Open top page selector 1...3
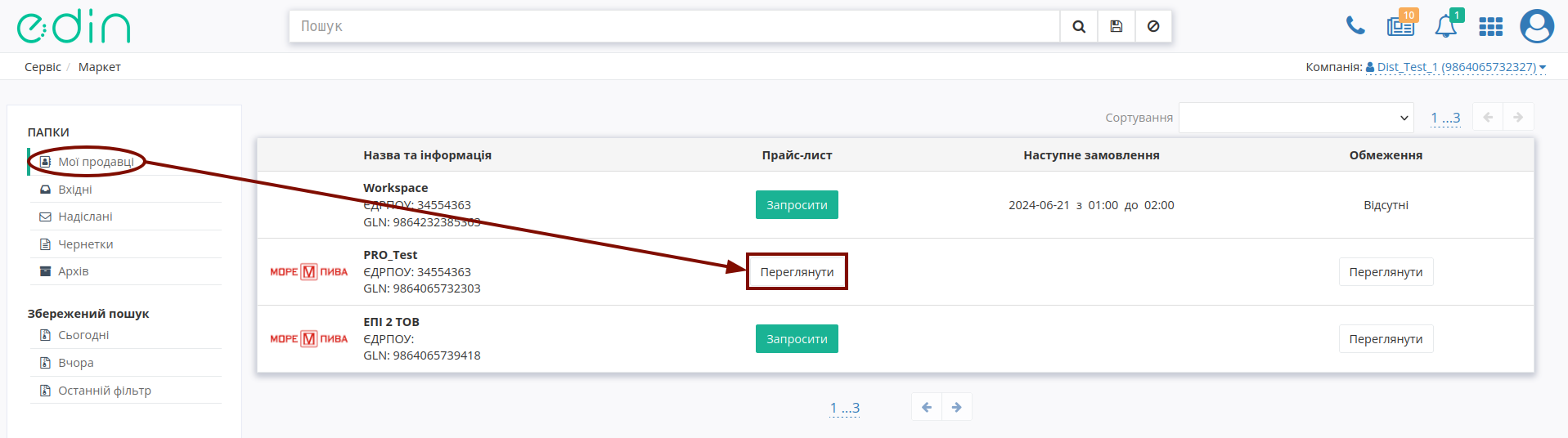1568x438 pixels. coord(1445,118)
